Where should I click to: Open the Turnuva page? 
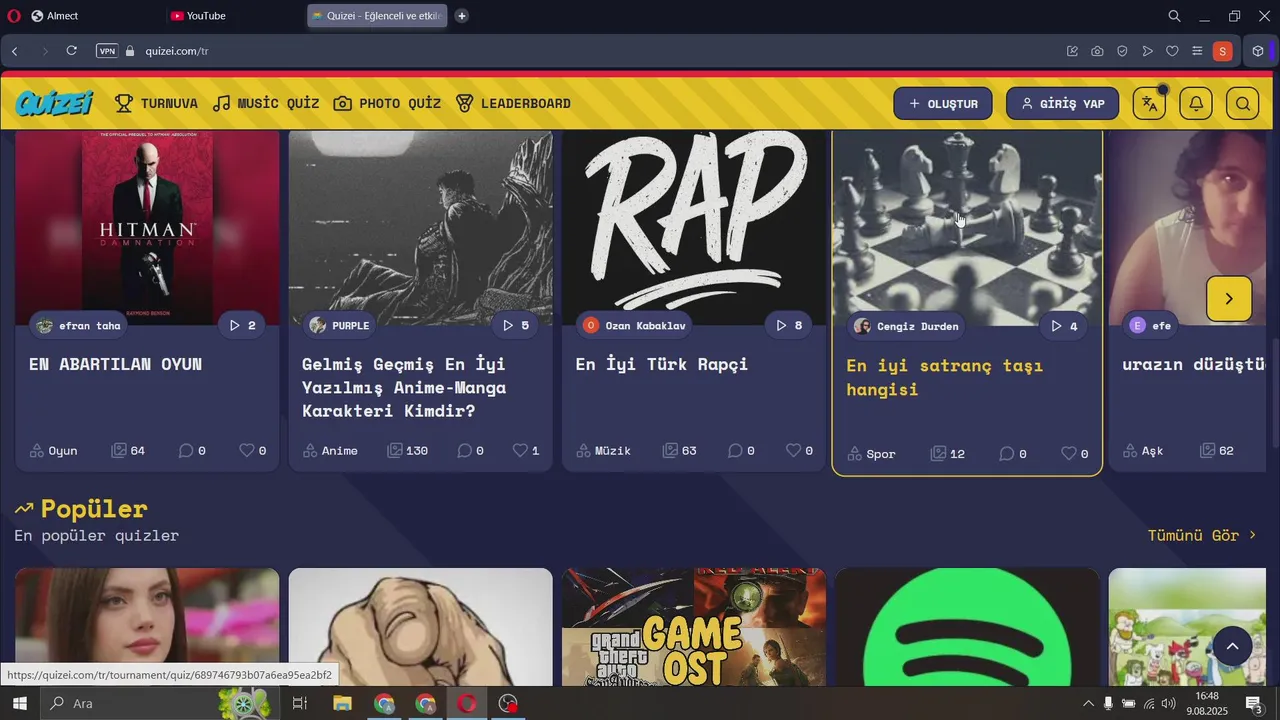[x=156, y=103]
